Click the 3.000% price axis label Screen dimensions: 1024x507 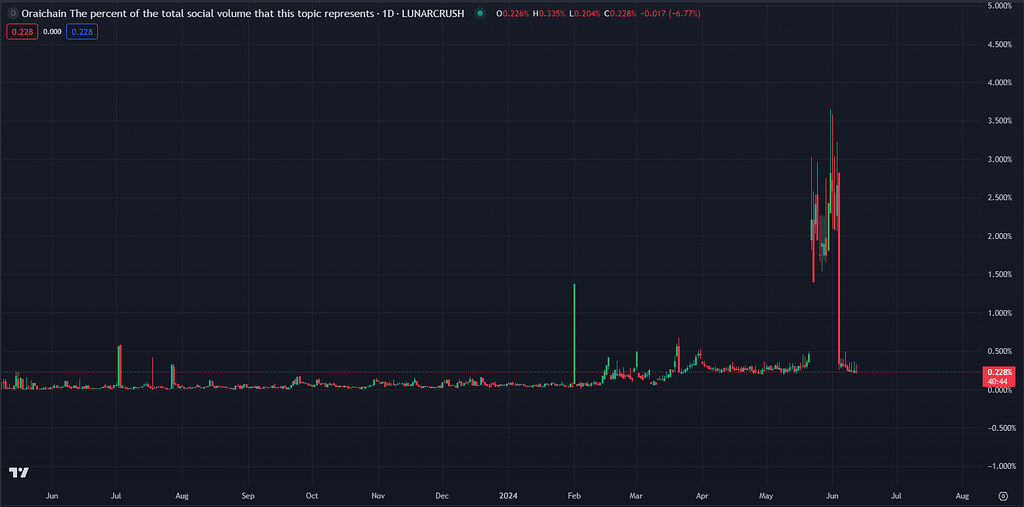(x=999, y=159)
